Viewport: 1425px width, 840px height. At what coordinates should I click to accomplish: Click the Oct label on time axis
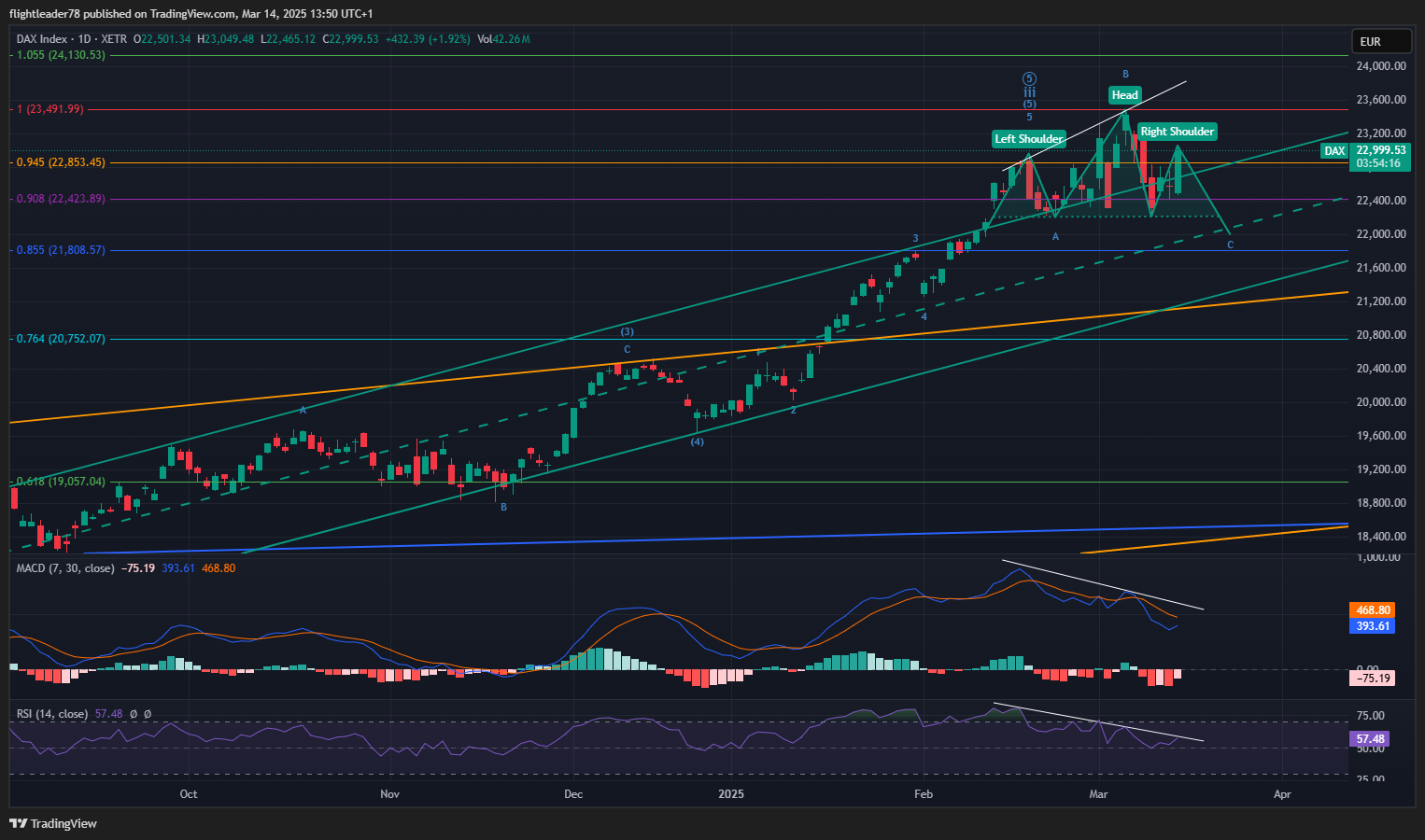(x=189, y=794)
